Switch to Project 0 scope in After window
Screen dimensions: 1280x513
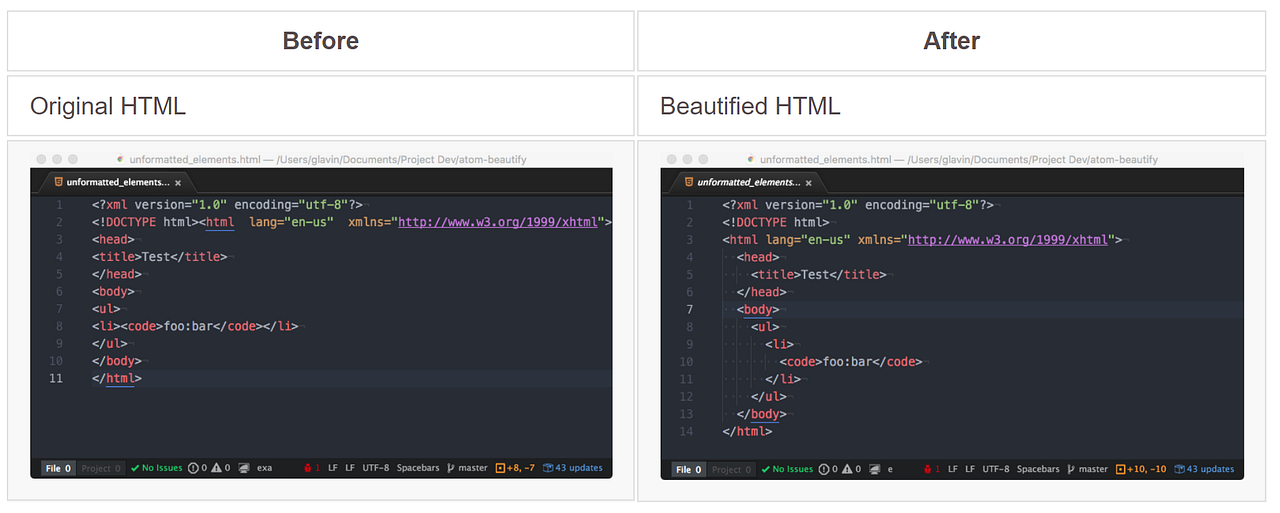(x=732, y=469)
